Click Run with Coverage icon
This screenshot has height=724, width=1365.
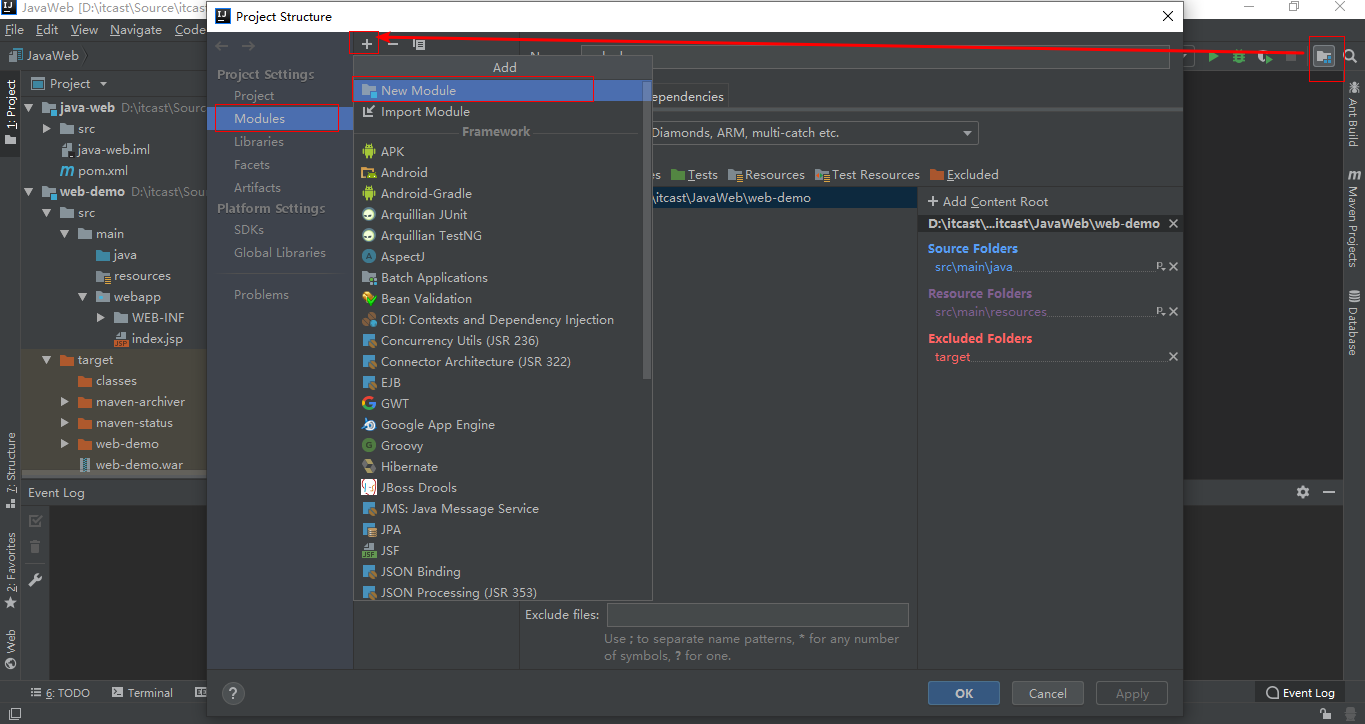(x=1265, y=57)
